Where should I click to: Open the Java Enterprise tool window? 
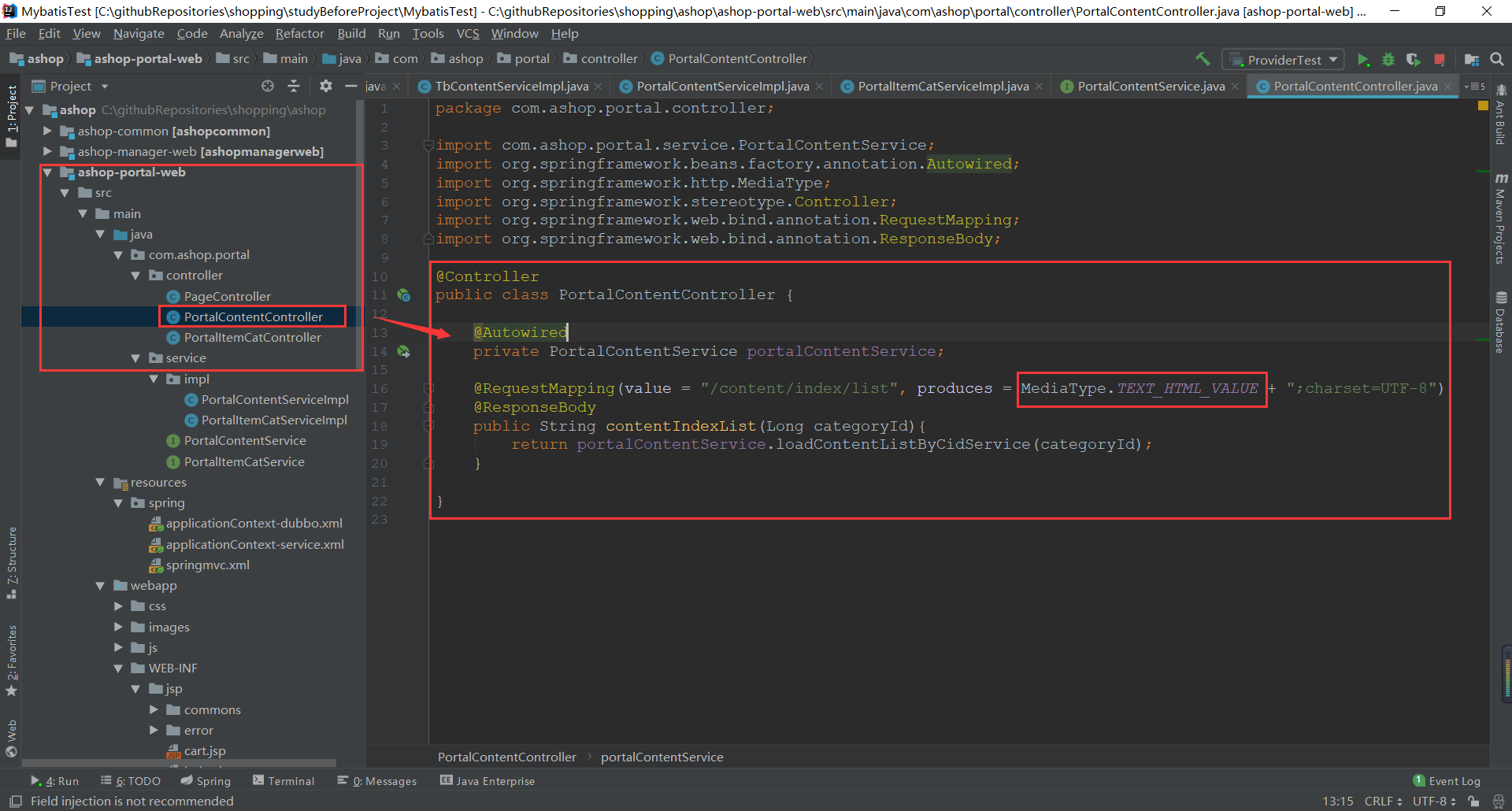pyautogui.click(x=487, y=781)
